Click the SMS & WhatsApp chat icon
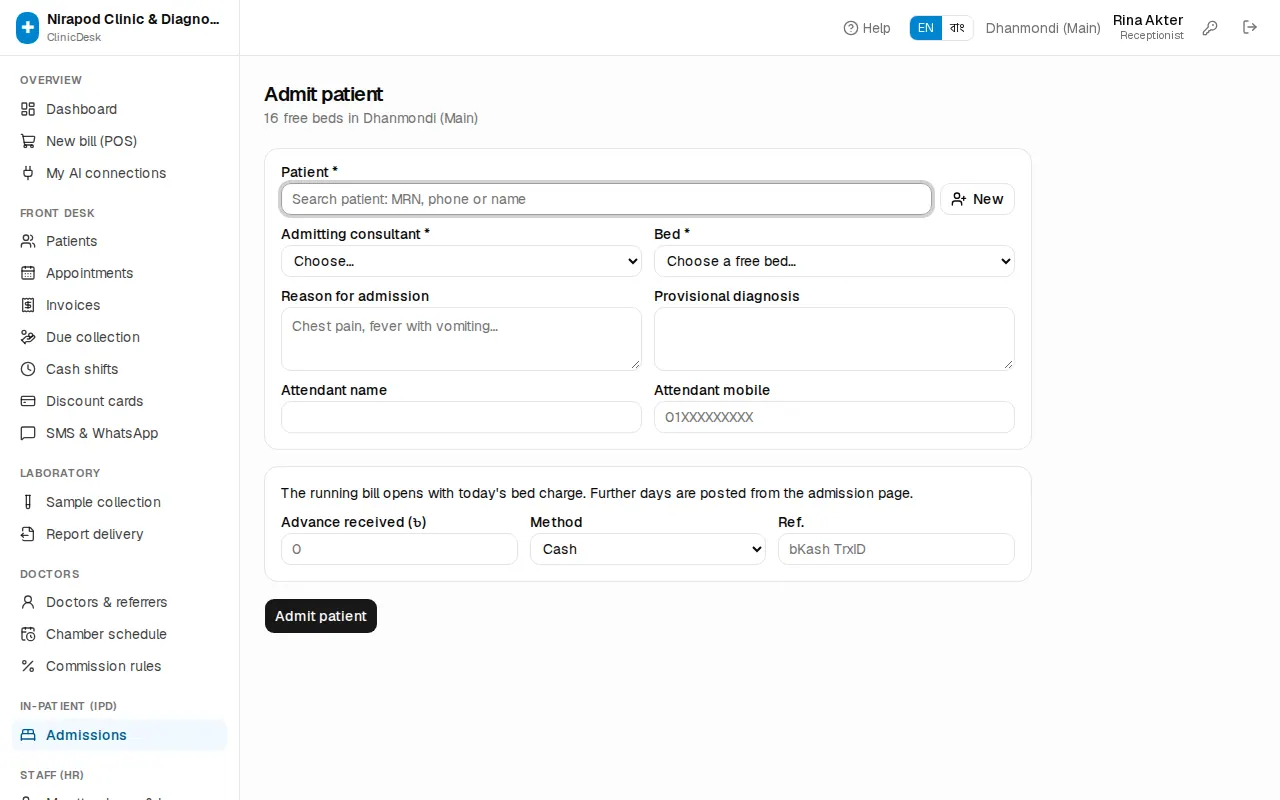 [28, 433]
